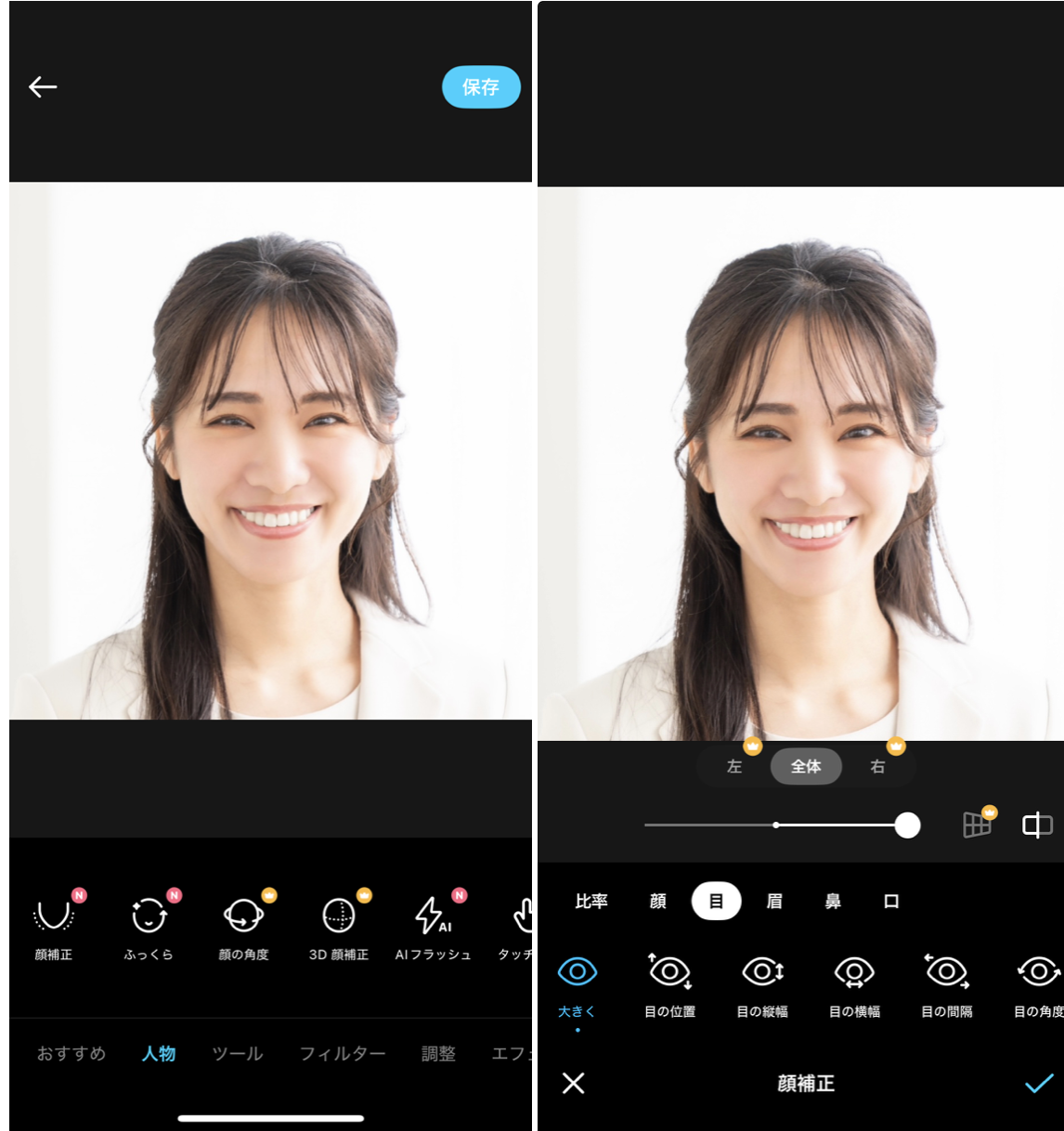
Task: Confirm edits with the blue checkmark
Action: pyautogui.click(x=1038, y=1083)
